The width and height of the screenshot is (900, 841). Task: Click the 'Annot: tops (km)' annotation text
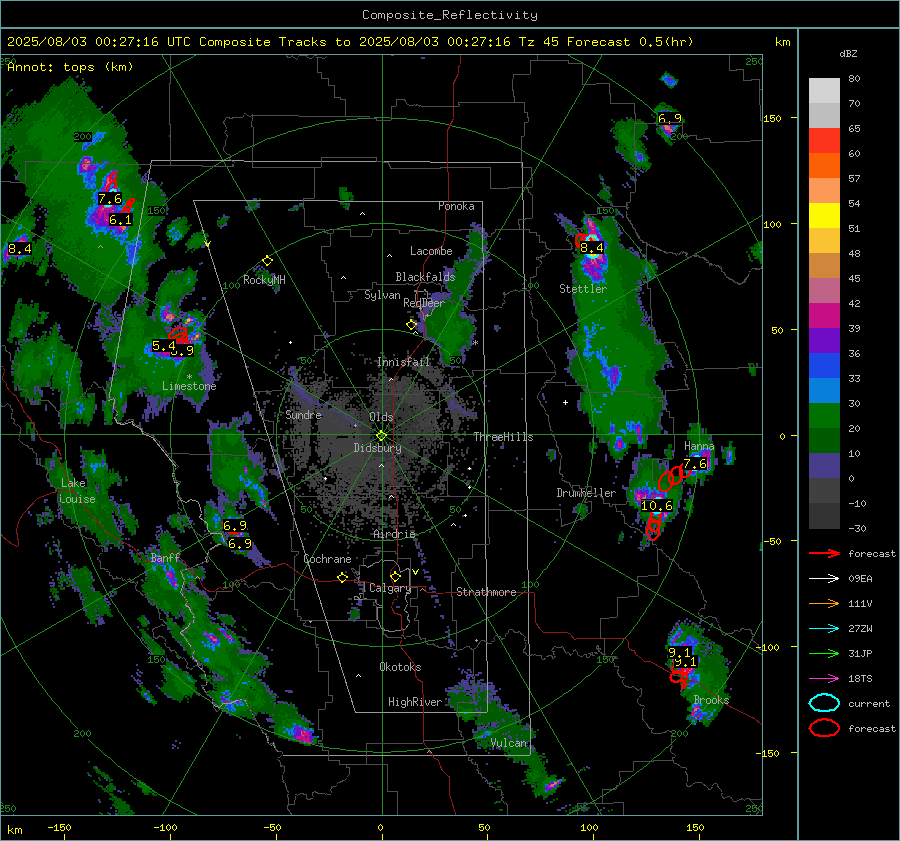(70, 67)
